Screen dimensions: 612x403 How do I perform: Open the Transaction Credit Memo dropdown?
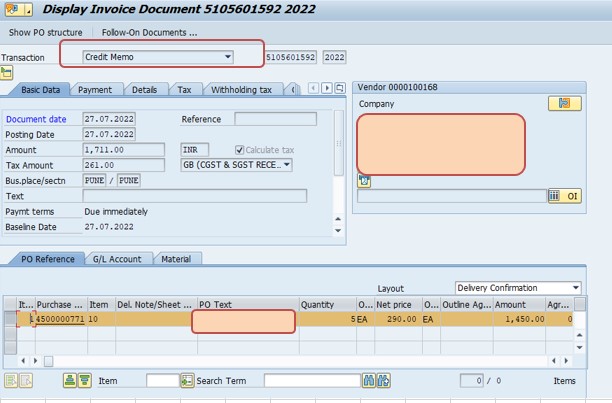coord(228,57)
